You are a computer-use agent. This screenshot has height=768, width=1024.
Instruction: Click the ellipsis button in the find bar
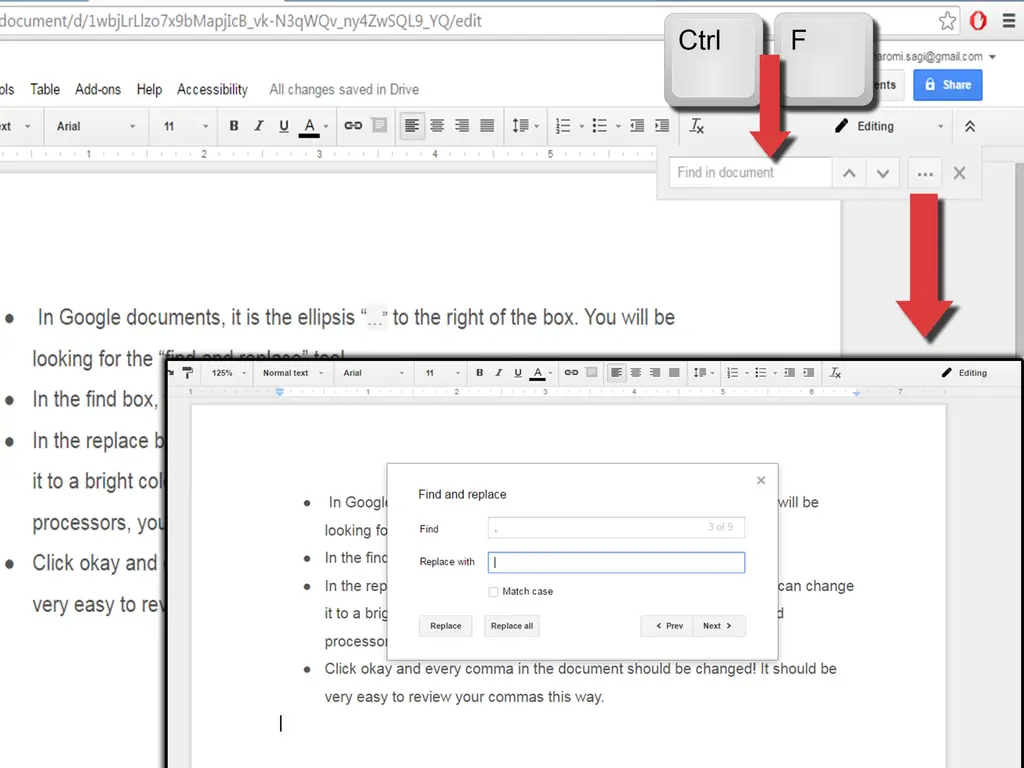tap(925, 173)
